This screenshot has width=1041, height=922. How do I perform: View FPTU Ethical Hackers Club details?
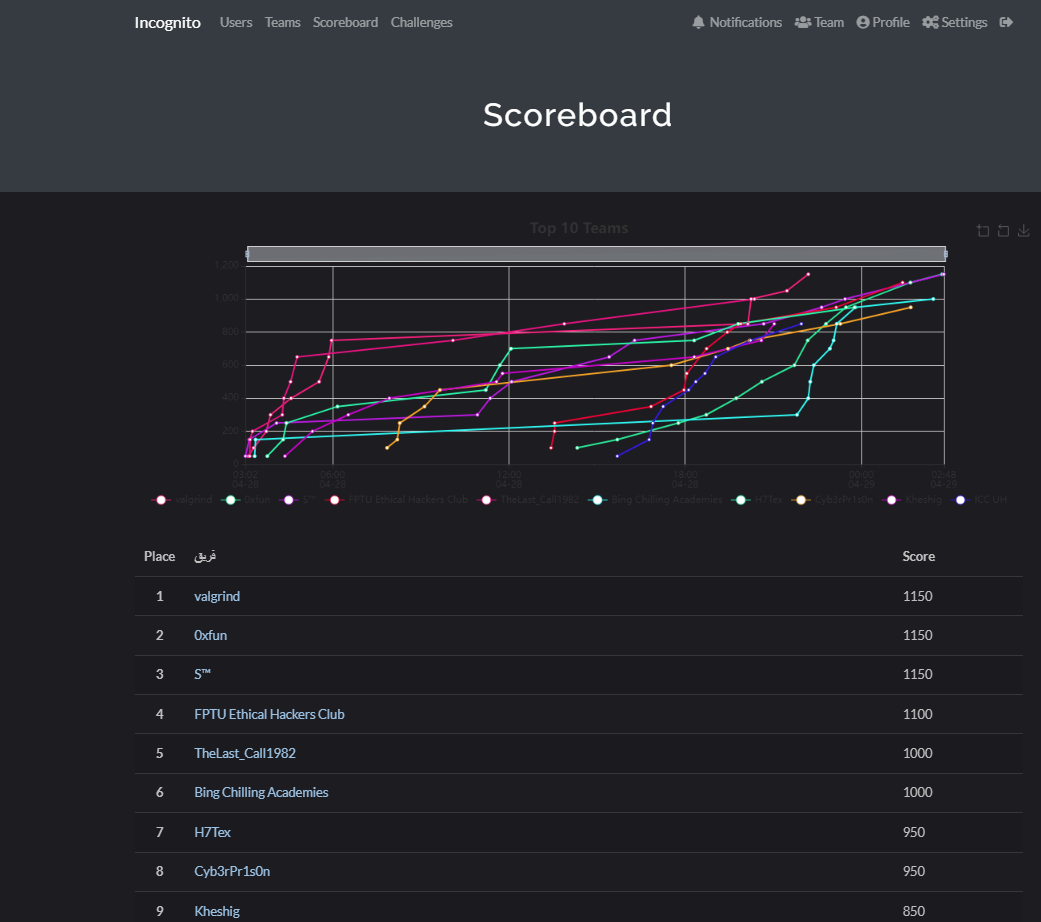click(x=269, y=713)
